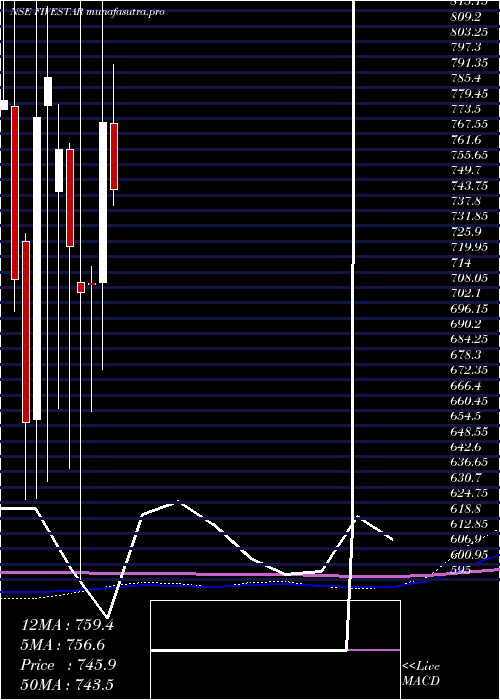Select the 731.85 price axis label
This screenshot has width=500, height=700.
tap(468, 217)
